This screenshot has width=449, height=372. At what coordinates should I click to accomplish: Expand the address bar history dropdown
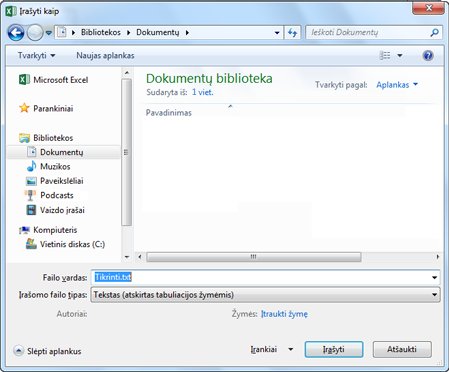[x=277, y=33]
